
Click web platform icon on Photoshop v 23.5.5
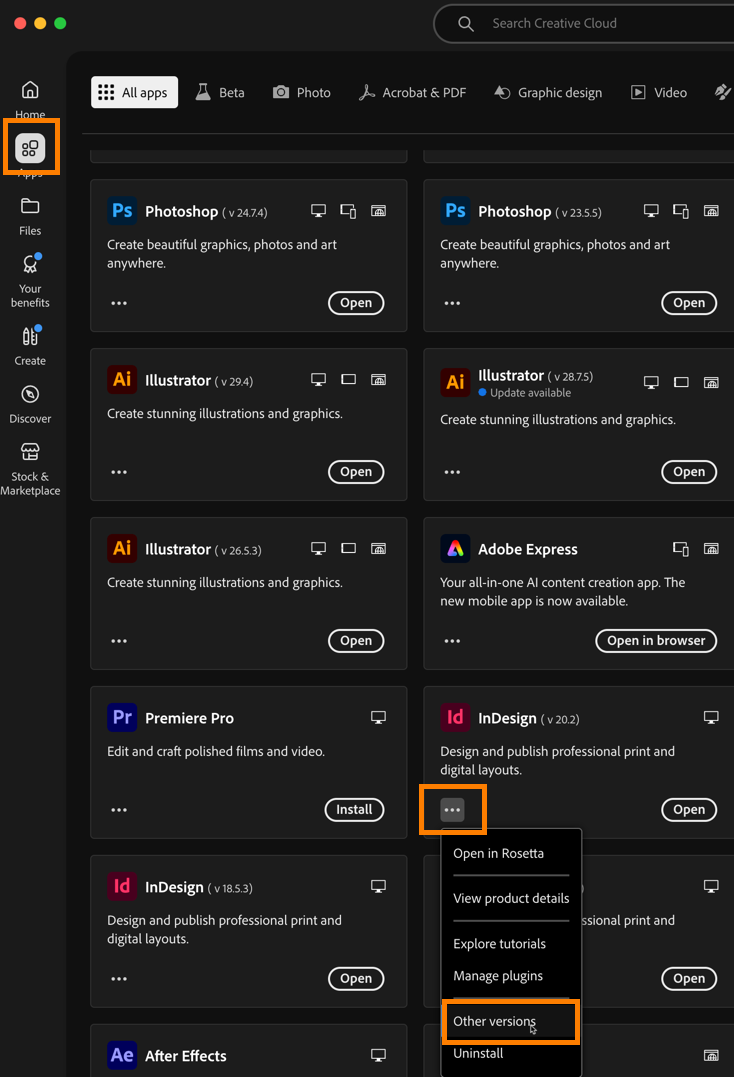pyautogui.click(x=711, y=211)
